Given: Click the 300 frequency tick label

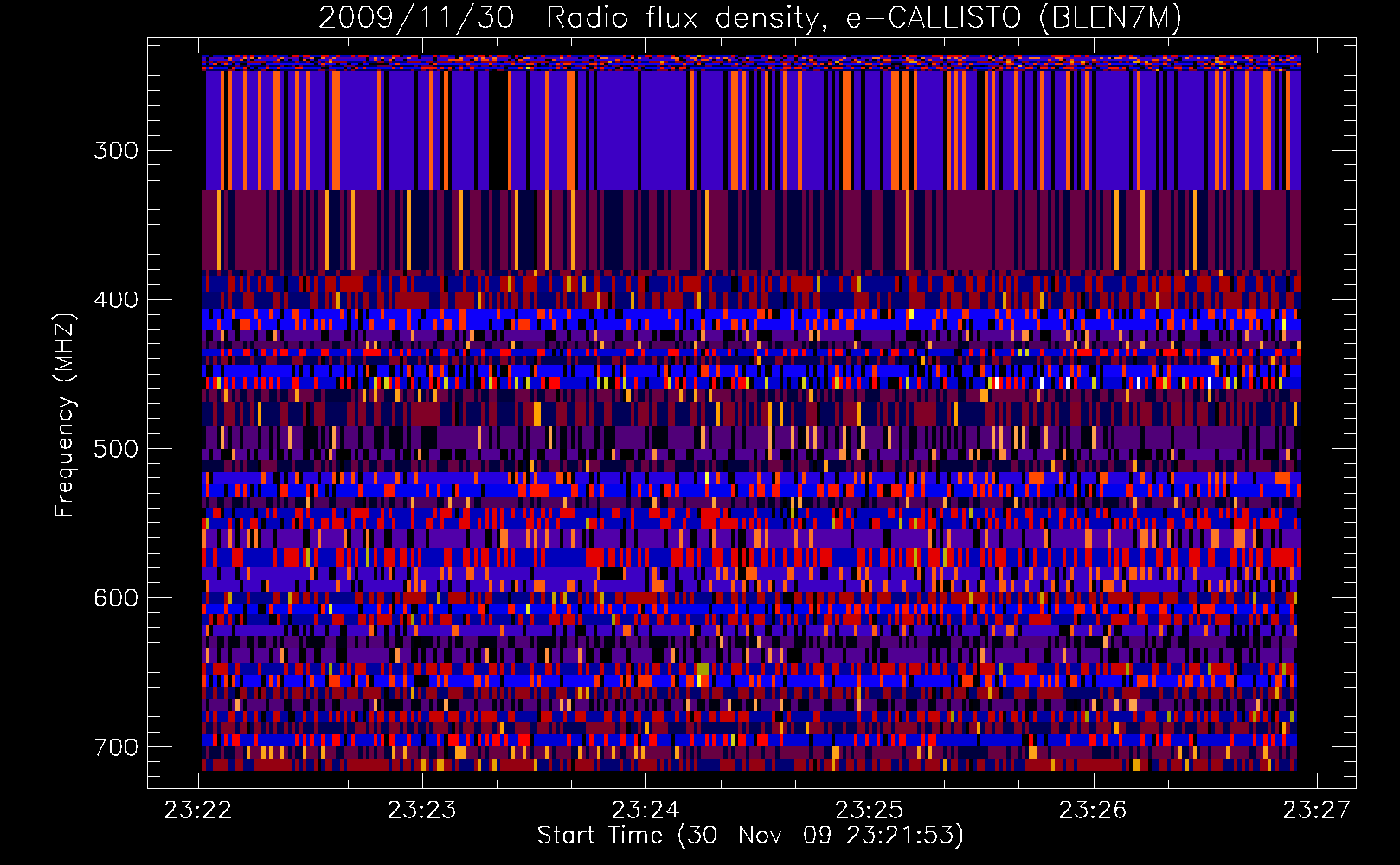Looking at the screenshot, I should [x=116, y=151].
